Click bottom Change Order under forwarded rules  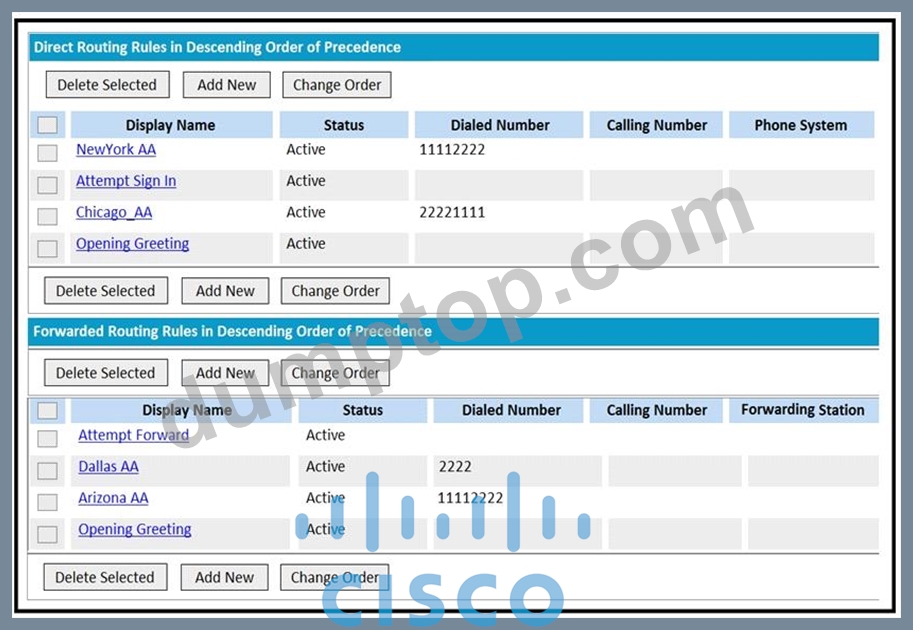point(335,577)
